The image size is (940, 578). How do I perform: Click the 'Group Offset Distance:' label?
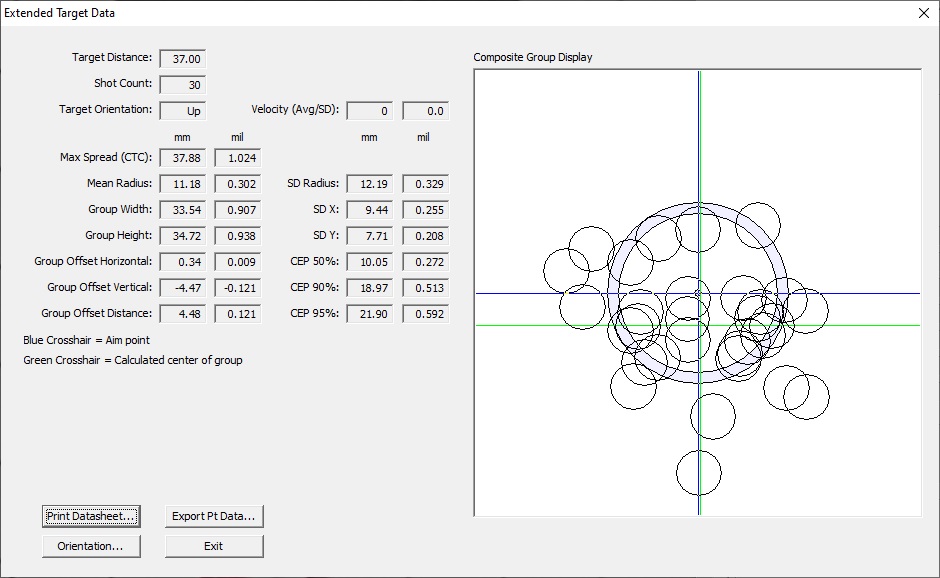point(97,313)
